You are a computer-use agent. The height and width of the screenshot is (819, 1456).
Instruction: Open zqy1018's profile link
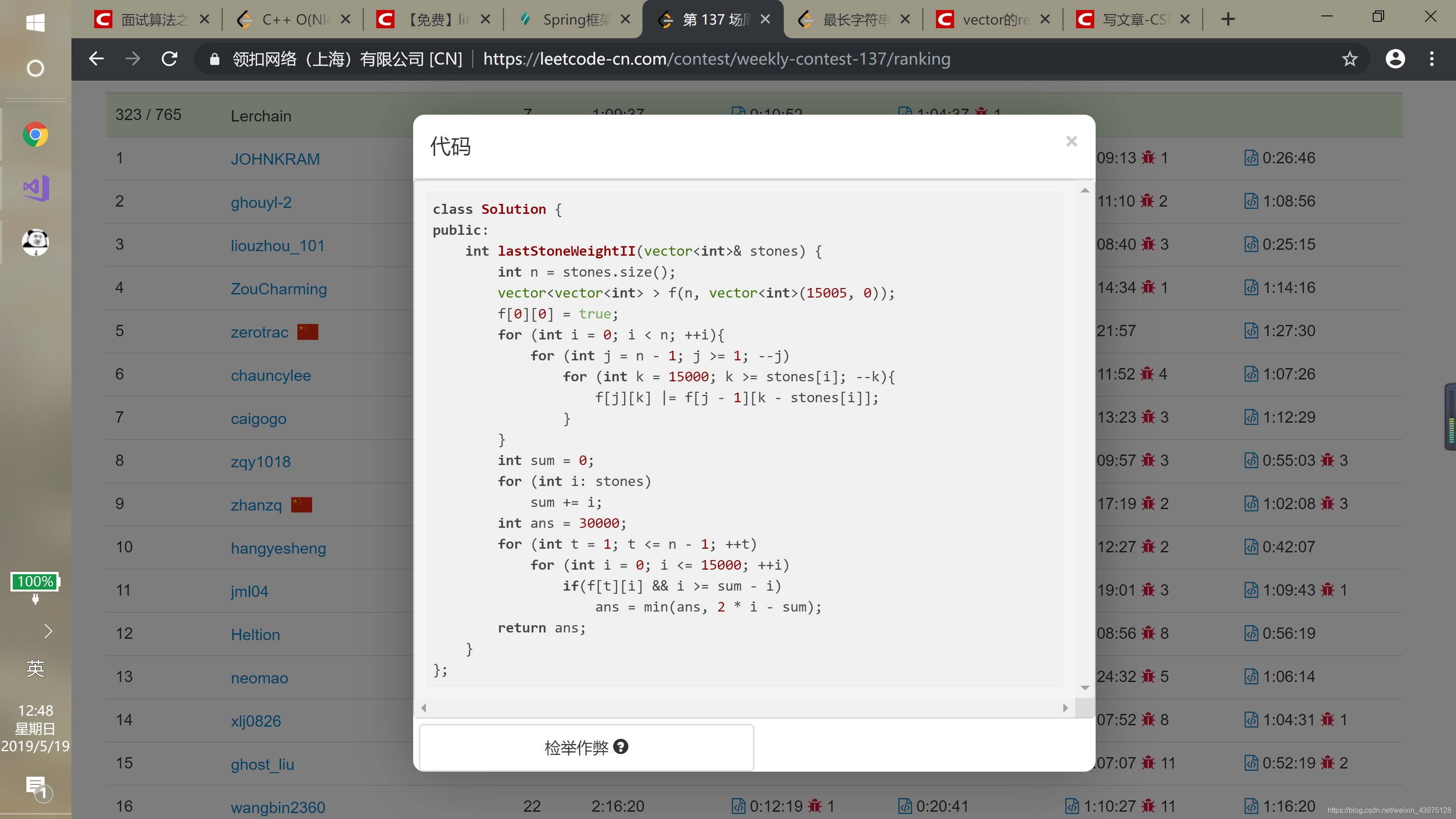(x=261, y=461)
